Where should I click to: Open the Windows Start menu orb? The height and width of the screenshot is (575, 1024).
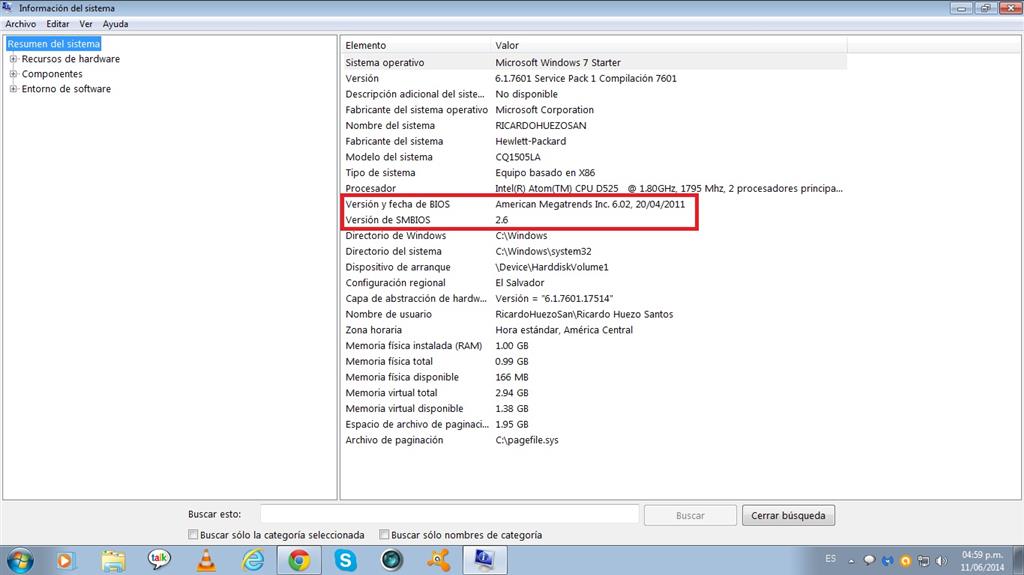tap(20, 561)
